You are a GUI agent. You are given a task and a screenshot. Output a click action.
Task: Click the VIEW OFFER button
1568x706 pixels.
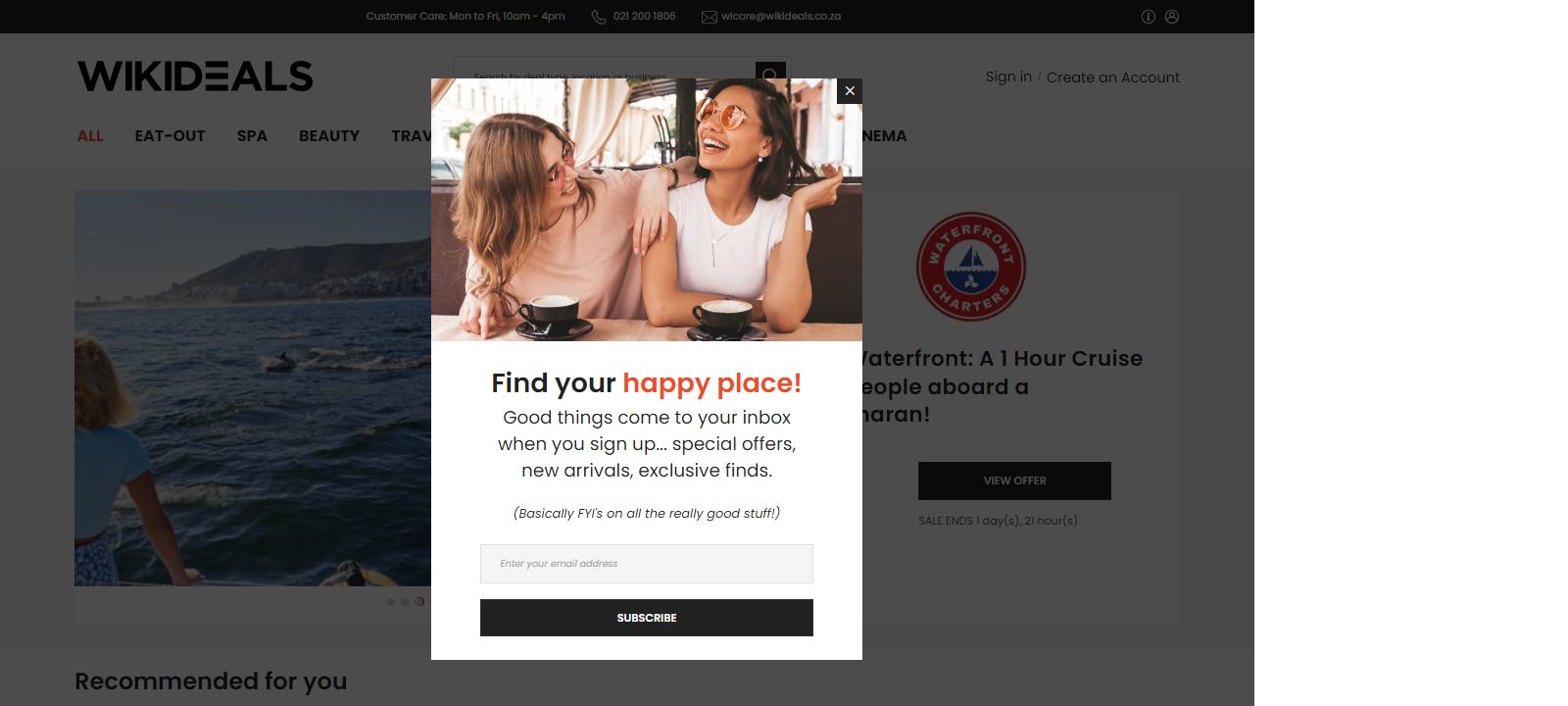[x=1014, y=480]
